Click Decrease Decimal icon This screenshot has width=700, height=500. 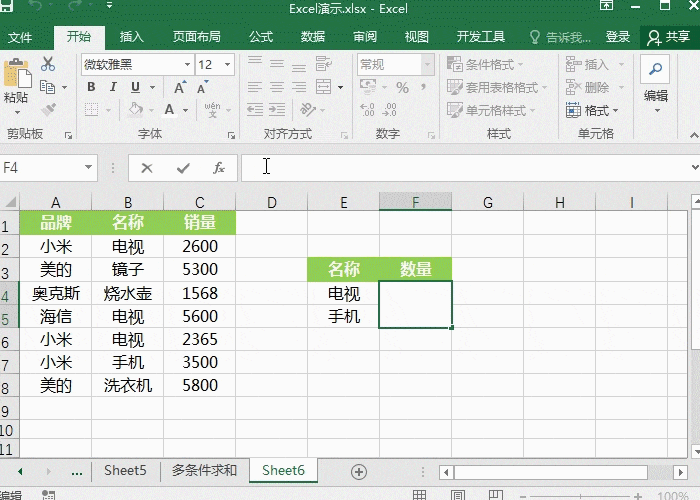(389, 110)
